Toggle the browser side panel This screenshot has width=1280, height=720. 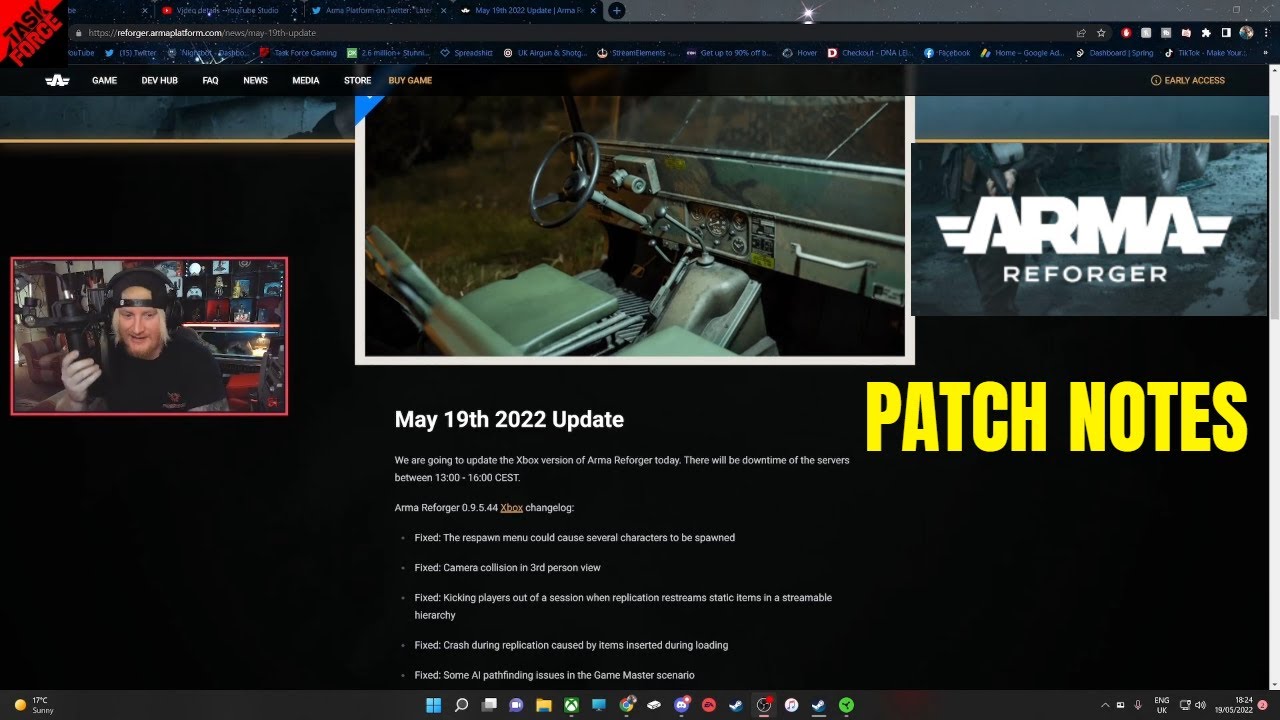[x=1226, y=33]
